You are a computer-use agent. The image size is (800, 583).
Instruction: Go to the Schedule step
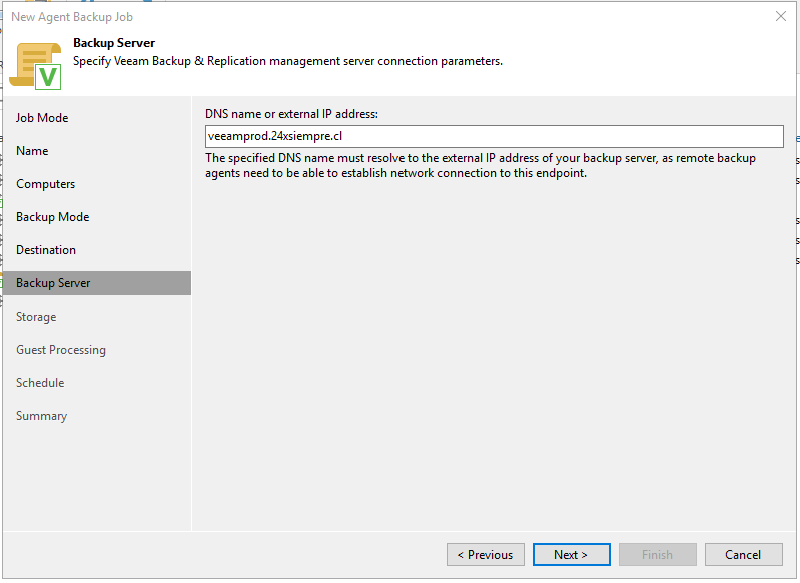40,383
